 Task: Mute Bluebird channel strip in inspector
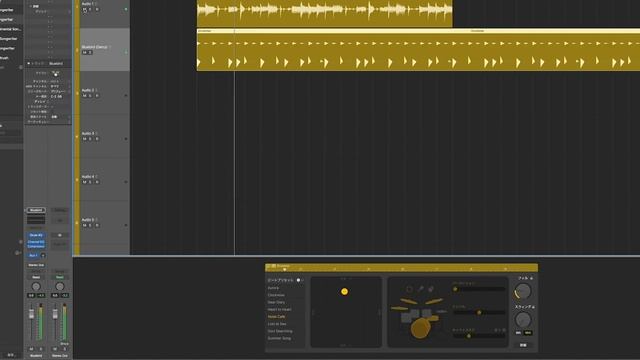click(31, 349)
